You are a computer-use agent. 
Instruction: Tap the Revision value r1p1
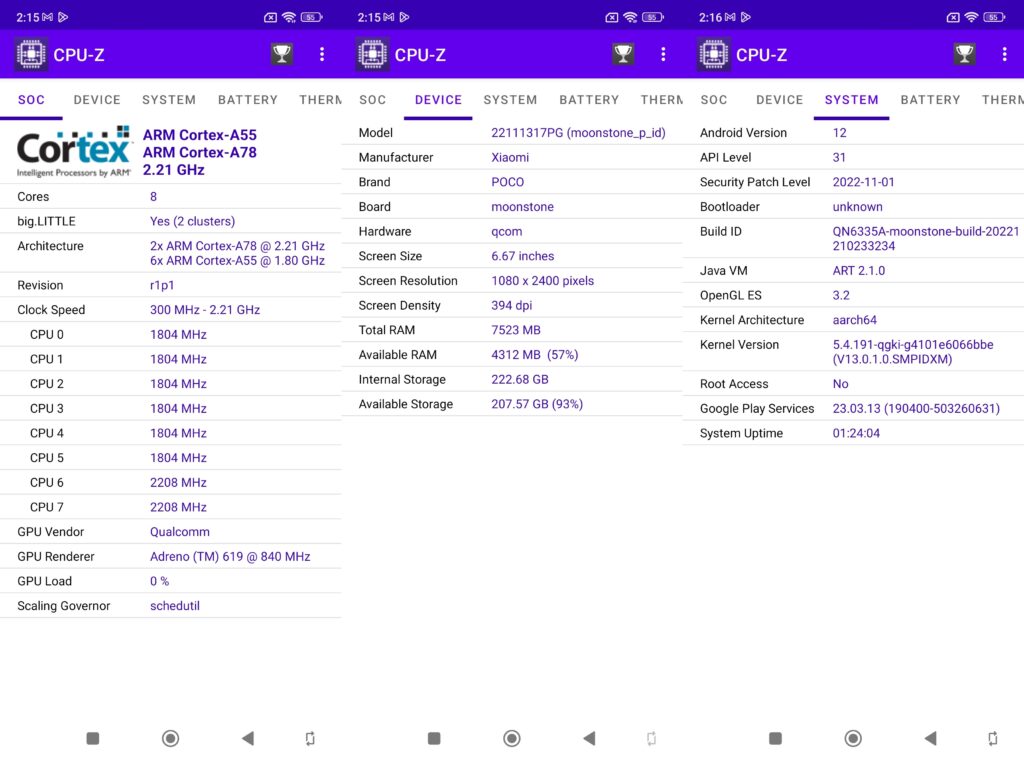[x=162, y=285]
